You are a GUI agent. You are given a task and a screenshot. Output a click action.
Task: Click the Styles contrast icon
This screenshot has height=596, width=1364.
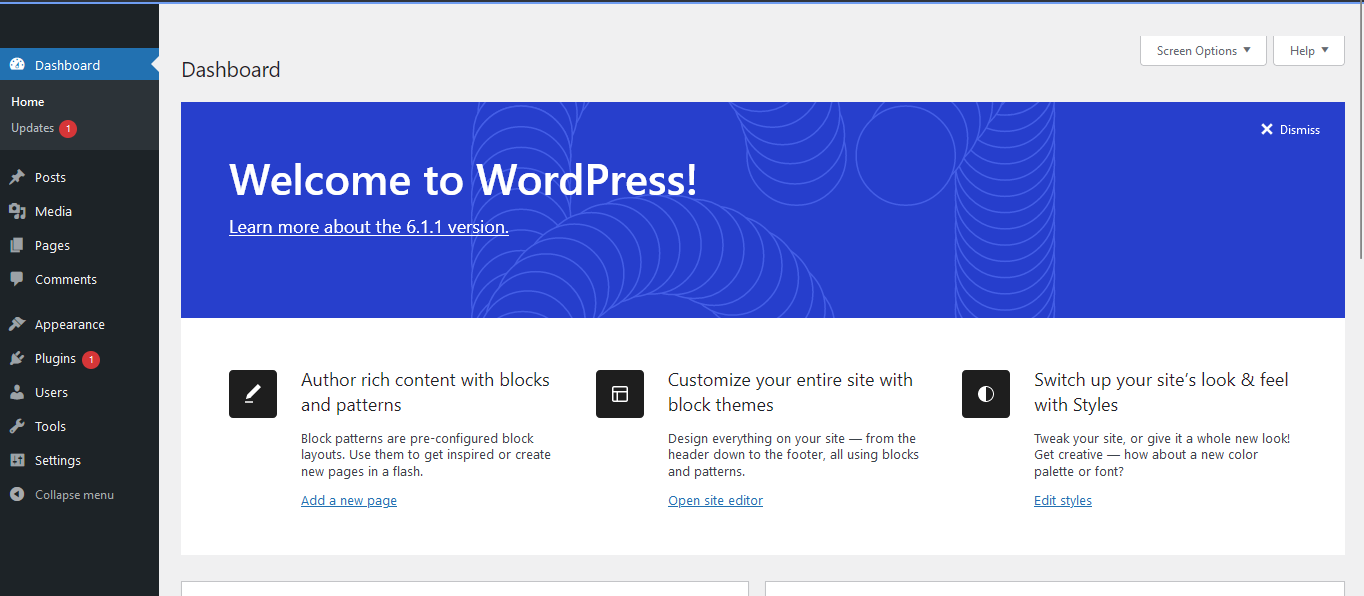point(986,394)
